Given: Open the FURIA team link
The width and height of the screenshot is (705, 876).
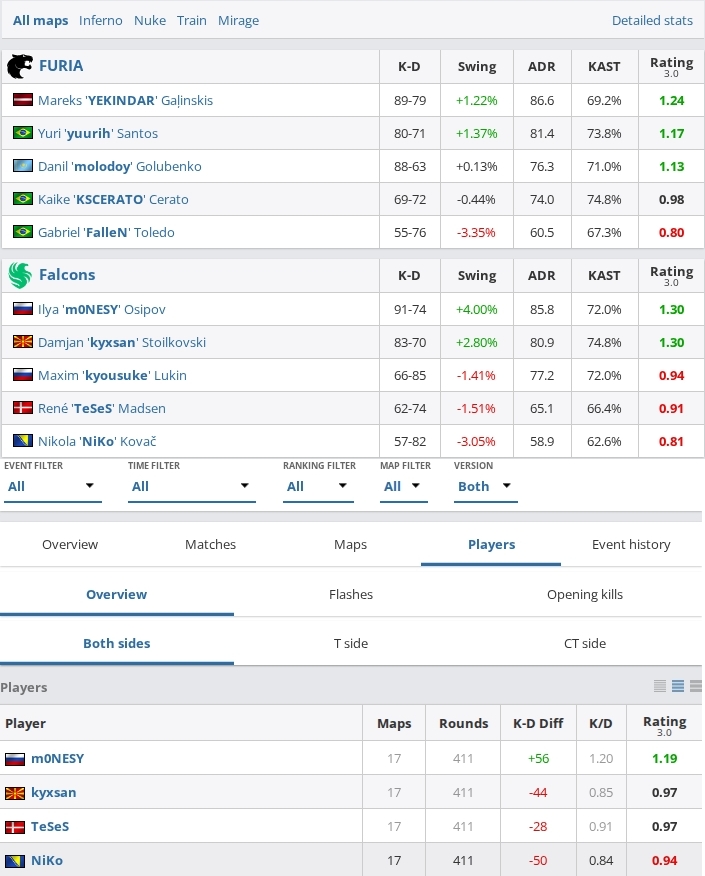Looking at the screenshot, I should click(61, 66).
